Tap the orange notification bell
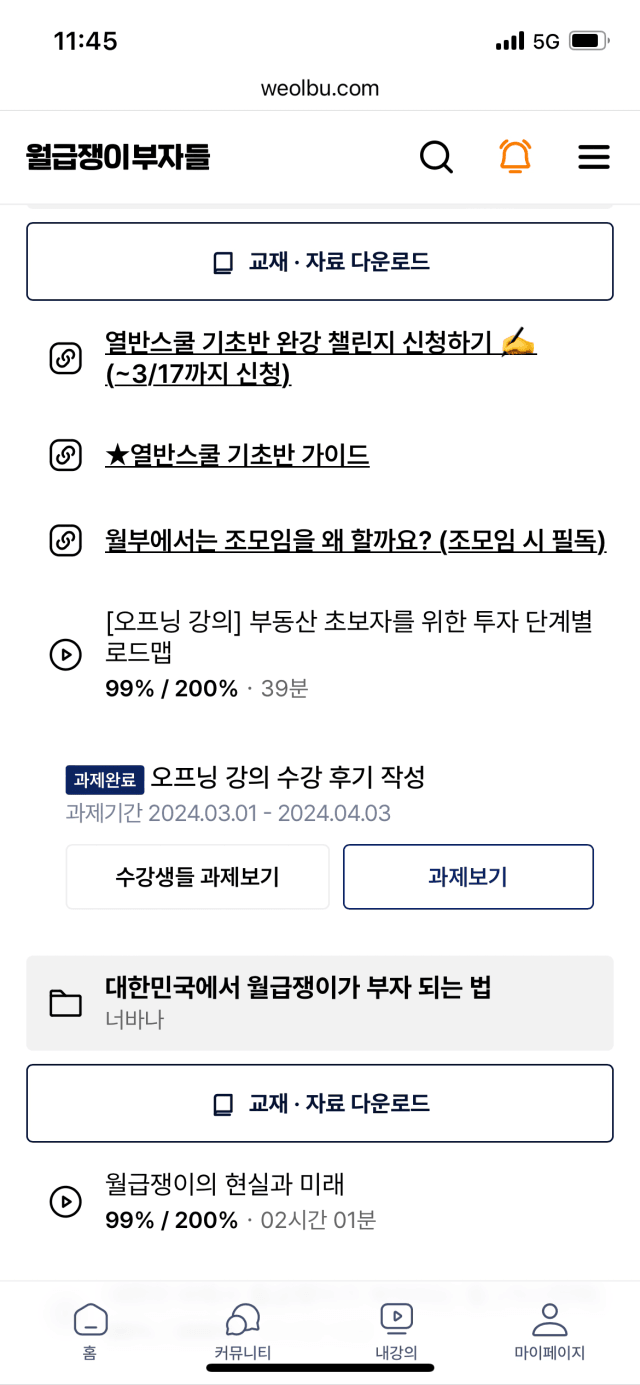 [x=515, y=157]
